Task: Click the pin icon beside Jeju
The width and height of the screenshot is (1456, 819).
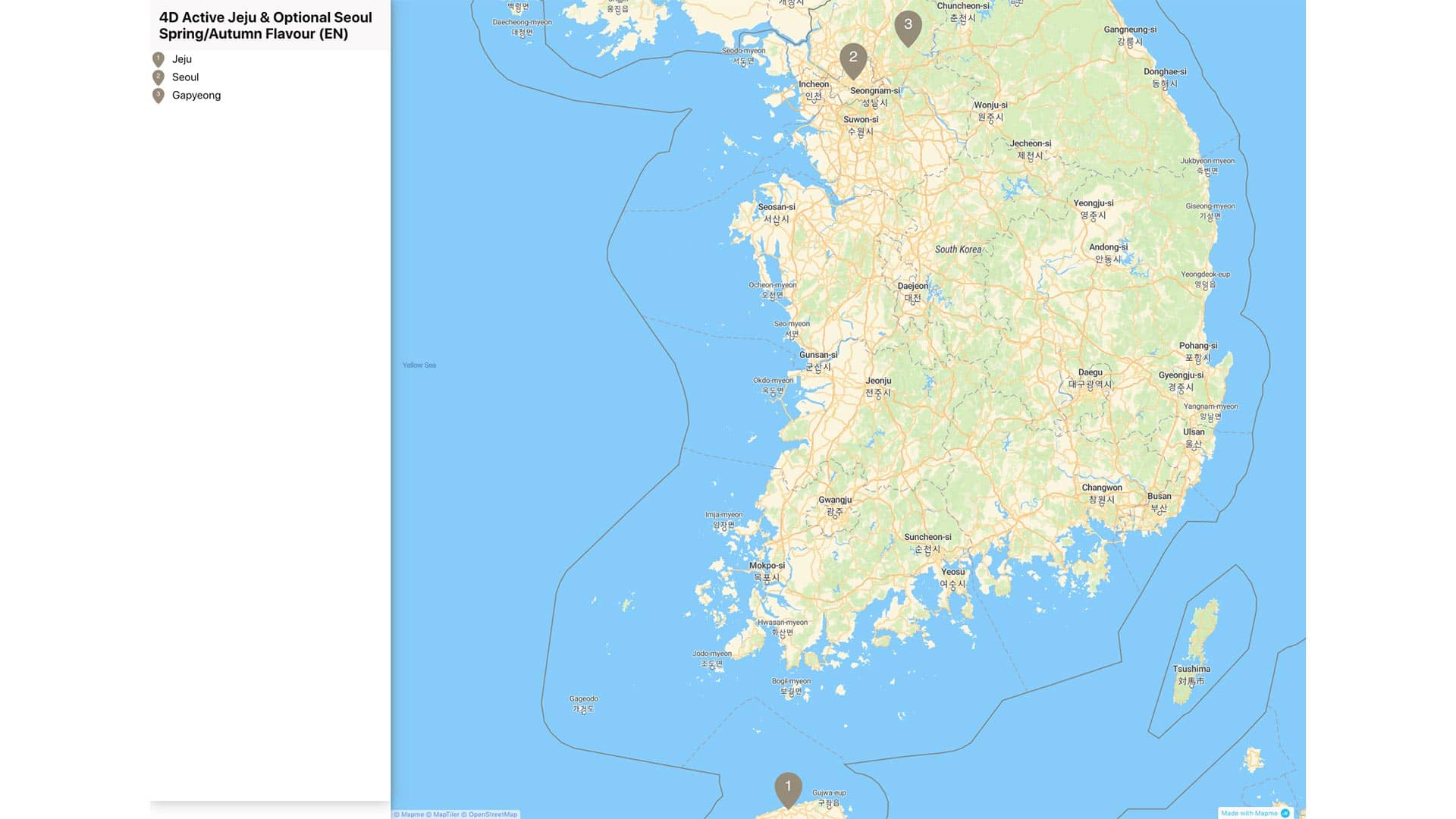Action: [158, 59]
